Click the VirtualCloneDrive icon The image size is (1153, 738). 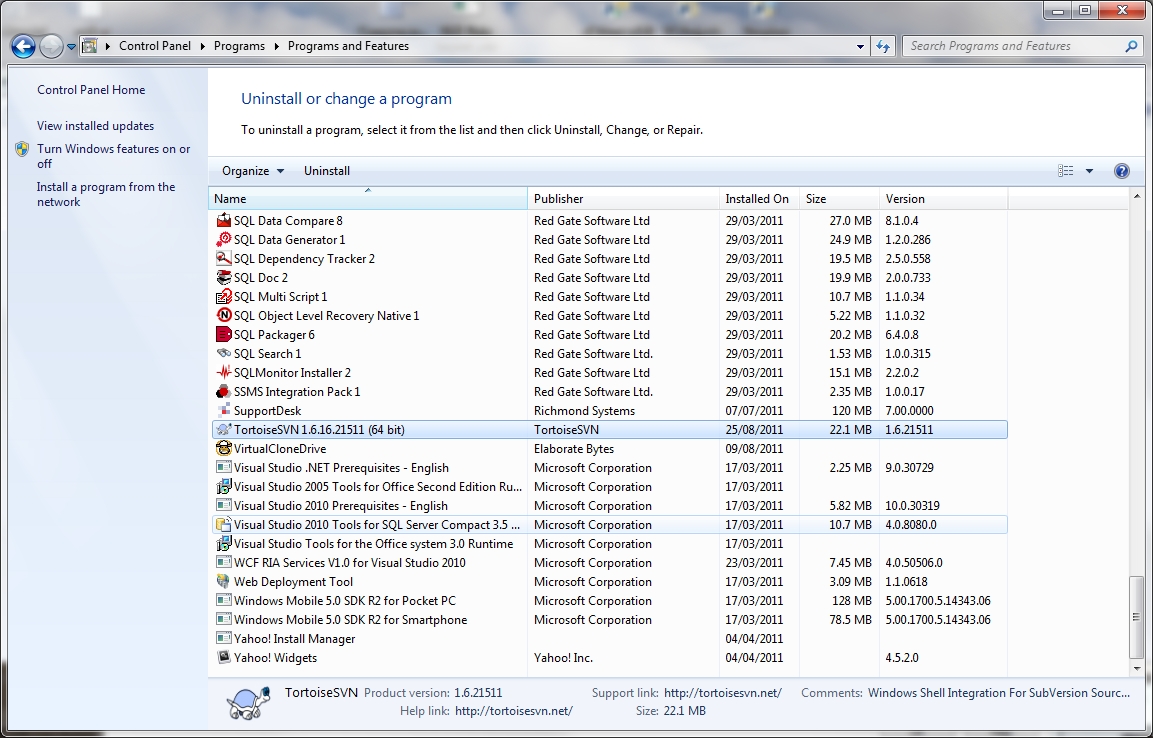click(x=224, y=448)
